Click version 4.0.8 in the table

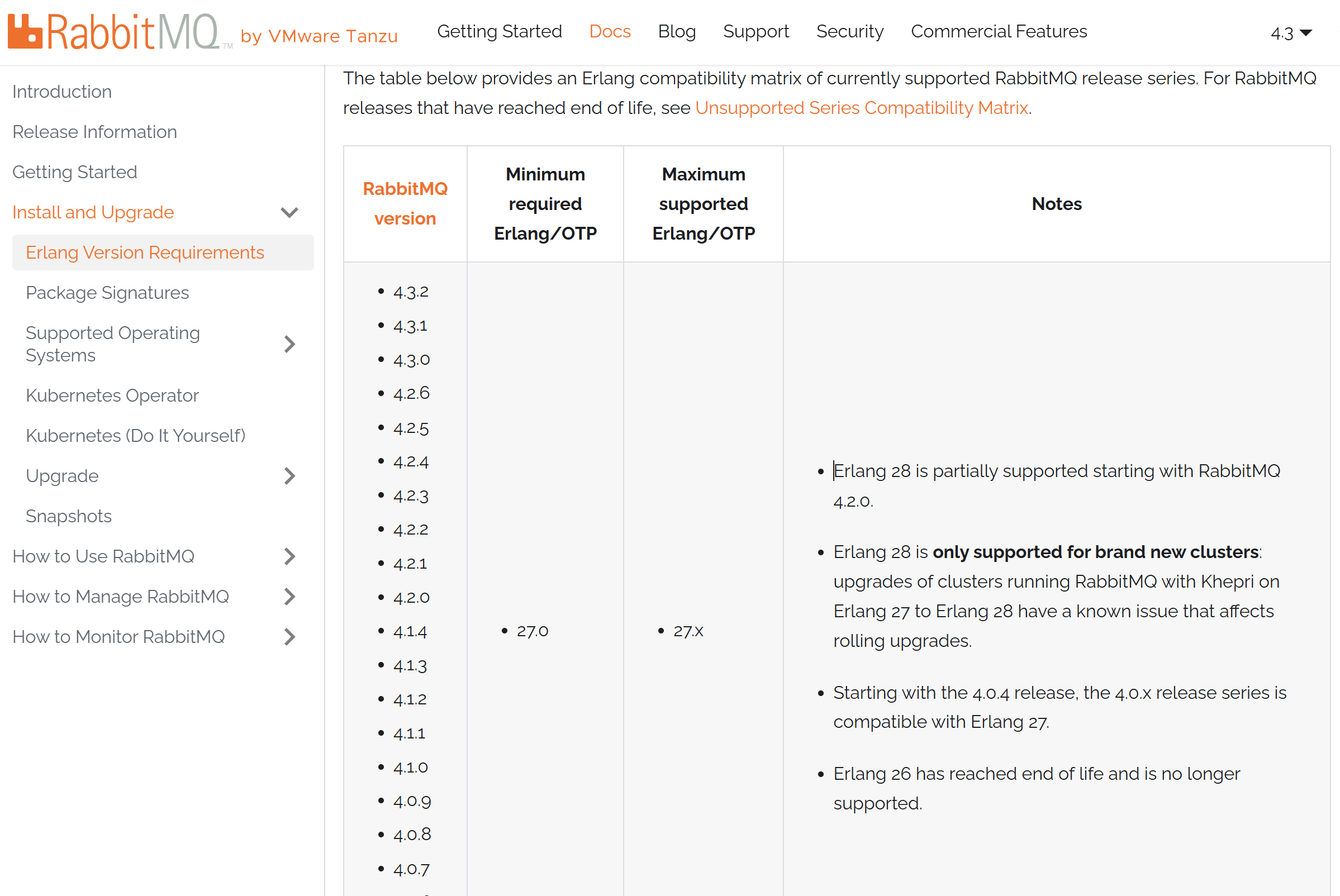(x=412, y=835)
